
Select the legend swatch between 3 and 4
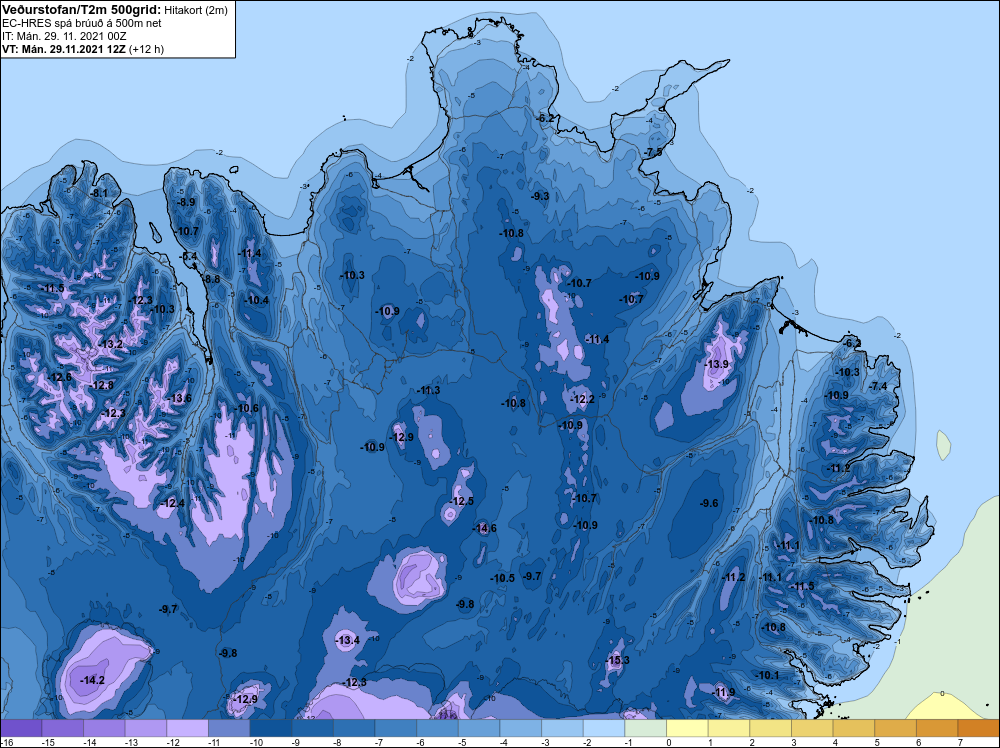point(812,728)
